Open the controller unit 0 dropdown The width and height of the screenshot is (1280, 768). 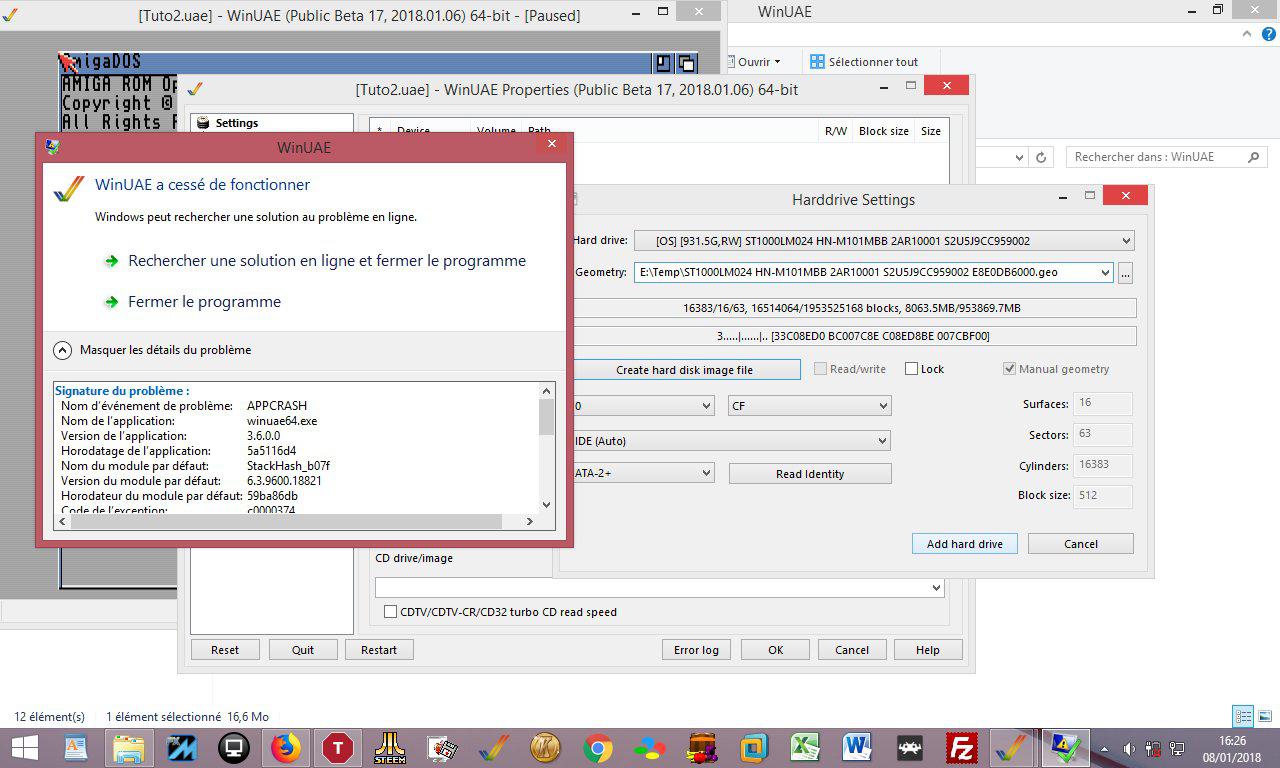click(x=705, y=406)
